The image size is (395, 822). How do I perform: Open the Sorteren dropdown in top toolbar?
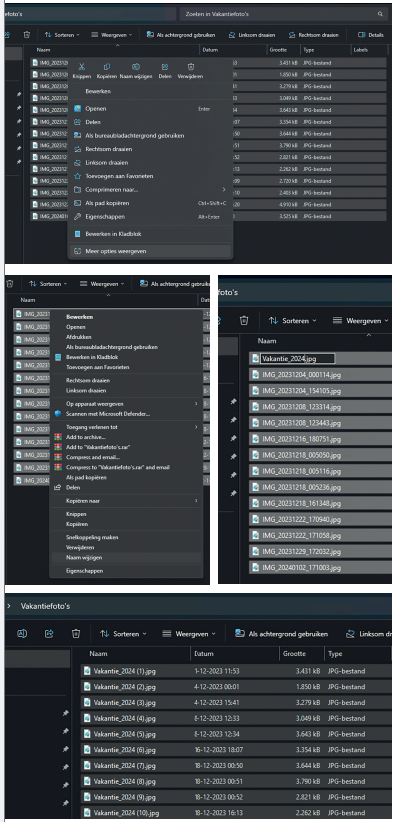(62, 35)
